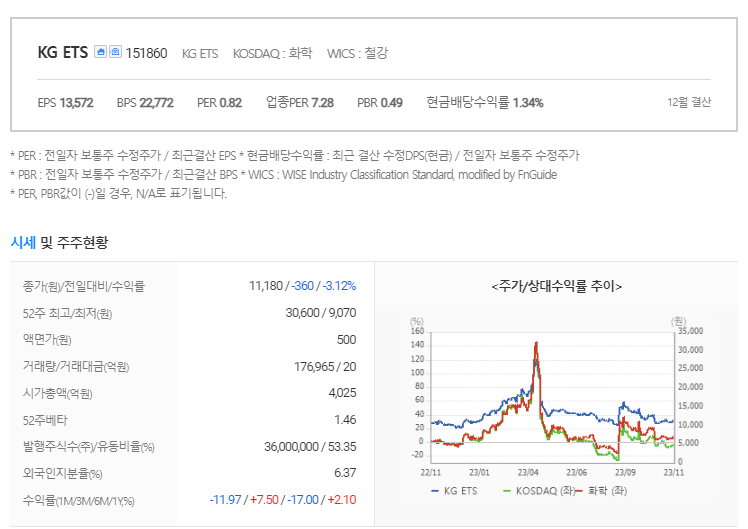
Task: Click the 시세 및 주주현황 section heading
Action: pyautogui.click(x=59, y=242)
